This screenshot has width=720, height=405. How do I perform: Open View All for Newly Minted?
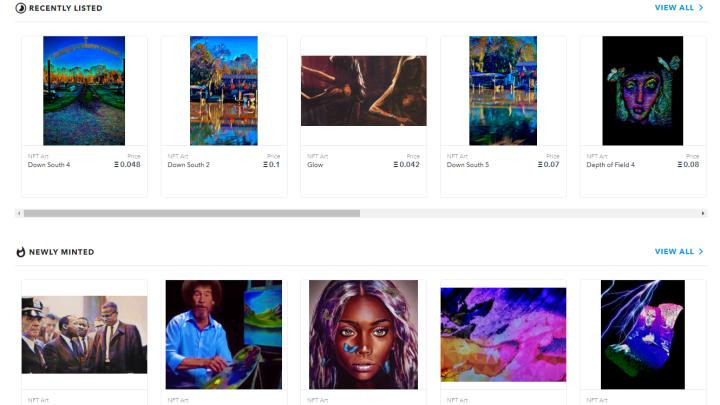674,252
